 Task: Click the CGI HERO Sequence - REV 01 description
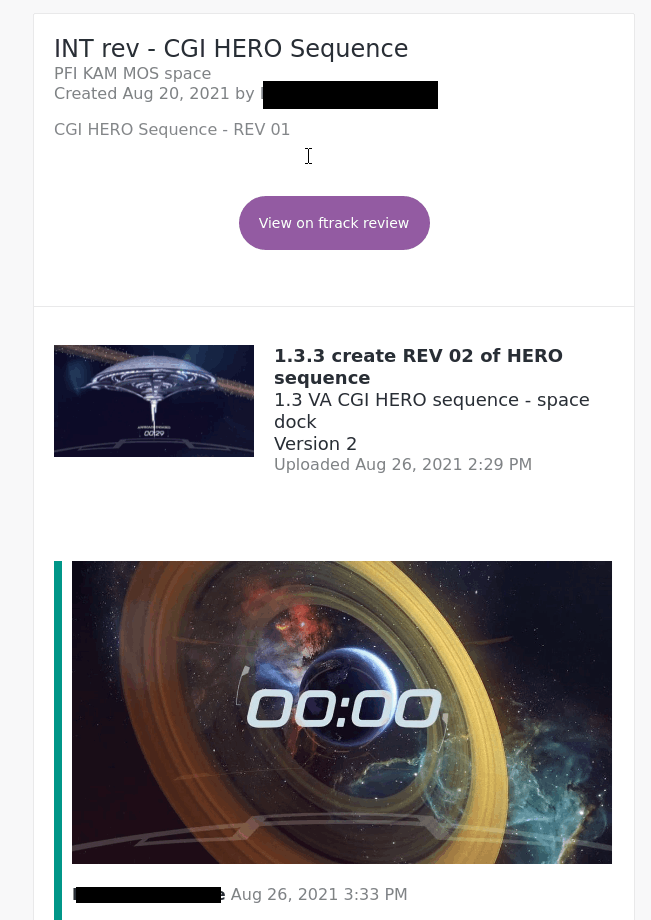pyautogui.click(x=172, y=129)
